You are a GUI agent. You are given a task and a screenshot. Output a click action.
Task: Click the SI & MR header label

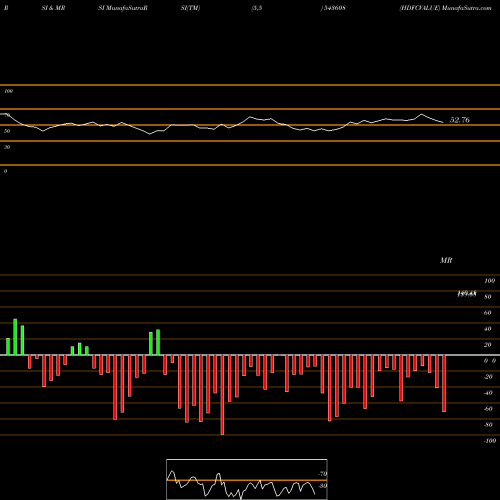pos(53,8)
